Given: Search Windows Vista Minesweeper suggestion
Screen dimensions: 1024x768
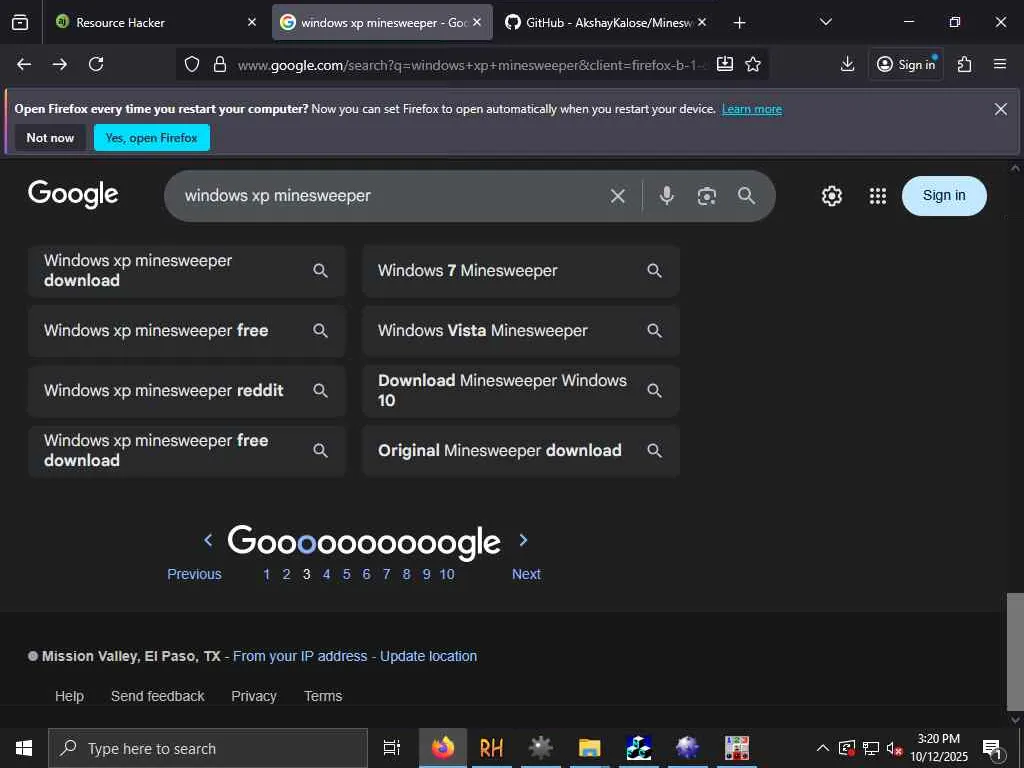Looking at the screenshot, I should [x=520, y=330].
